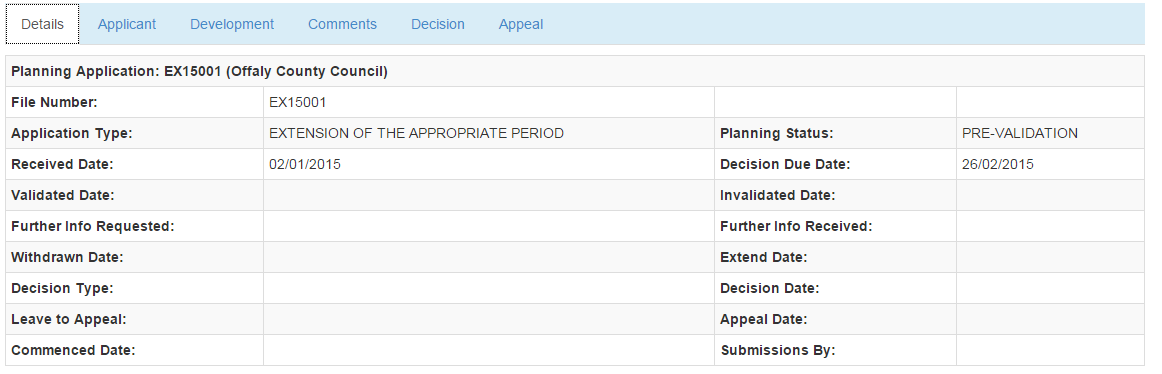1162x374 pixels.
Task: Click the Leave to Appeal label
Action: point(69,320)
